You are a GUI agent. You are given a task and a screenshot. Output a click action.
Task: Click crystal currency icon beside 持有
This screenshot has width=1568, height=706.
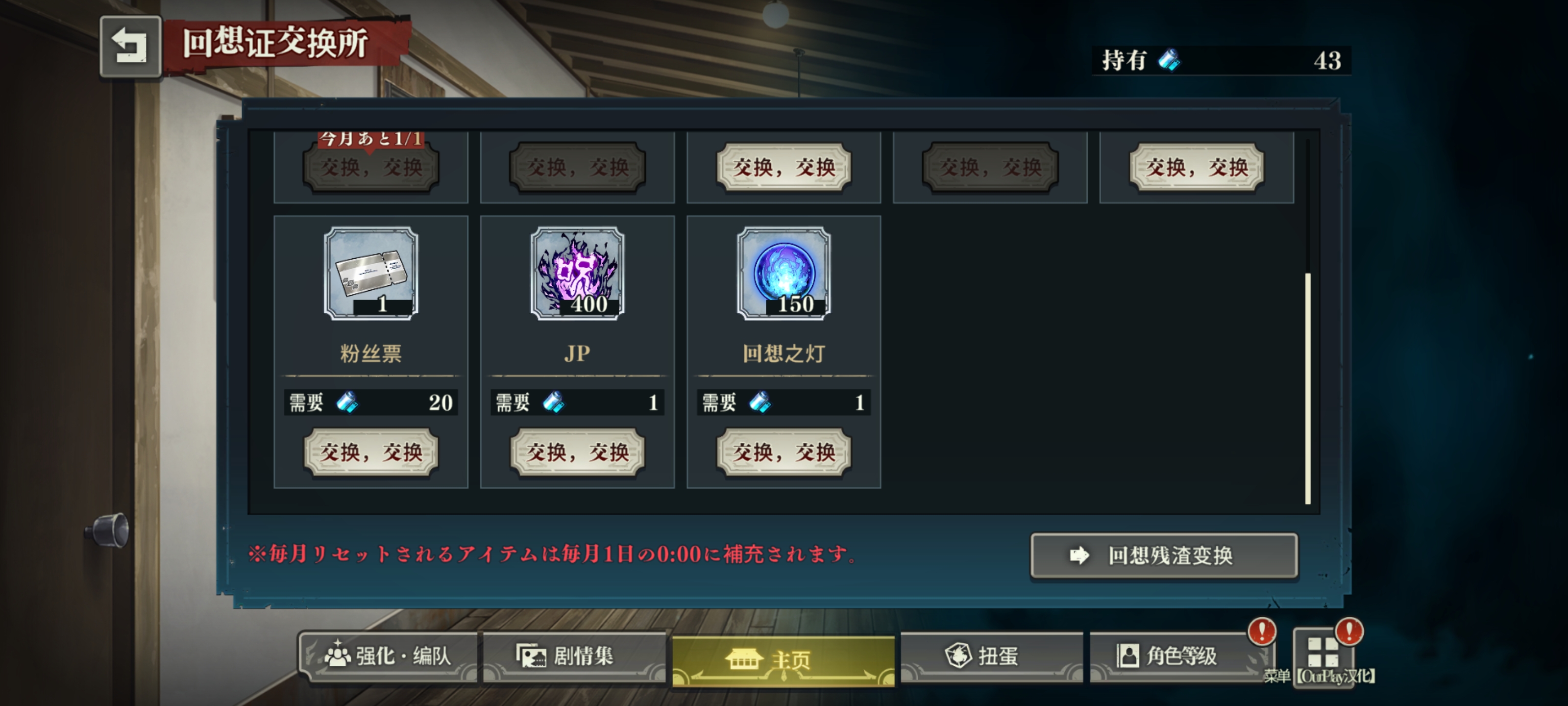[x=1168, y=60]
